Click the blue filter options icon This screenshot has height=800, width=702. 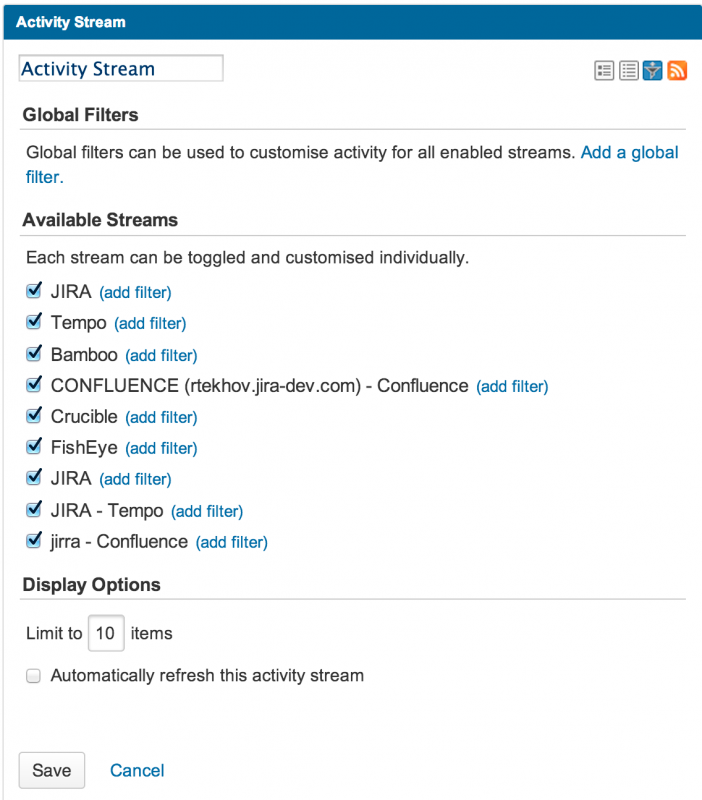coord(653,70)
